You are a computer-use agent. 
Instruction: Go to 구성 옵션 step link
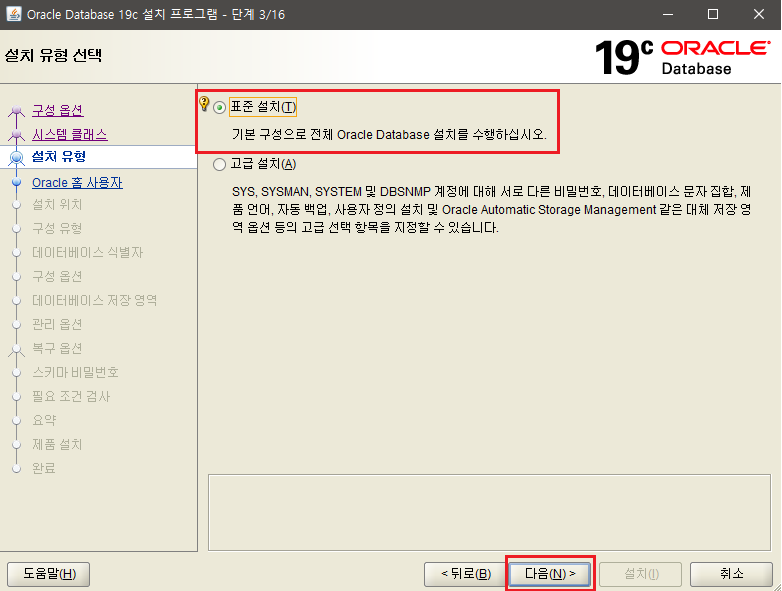(x=58, y=110)
